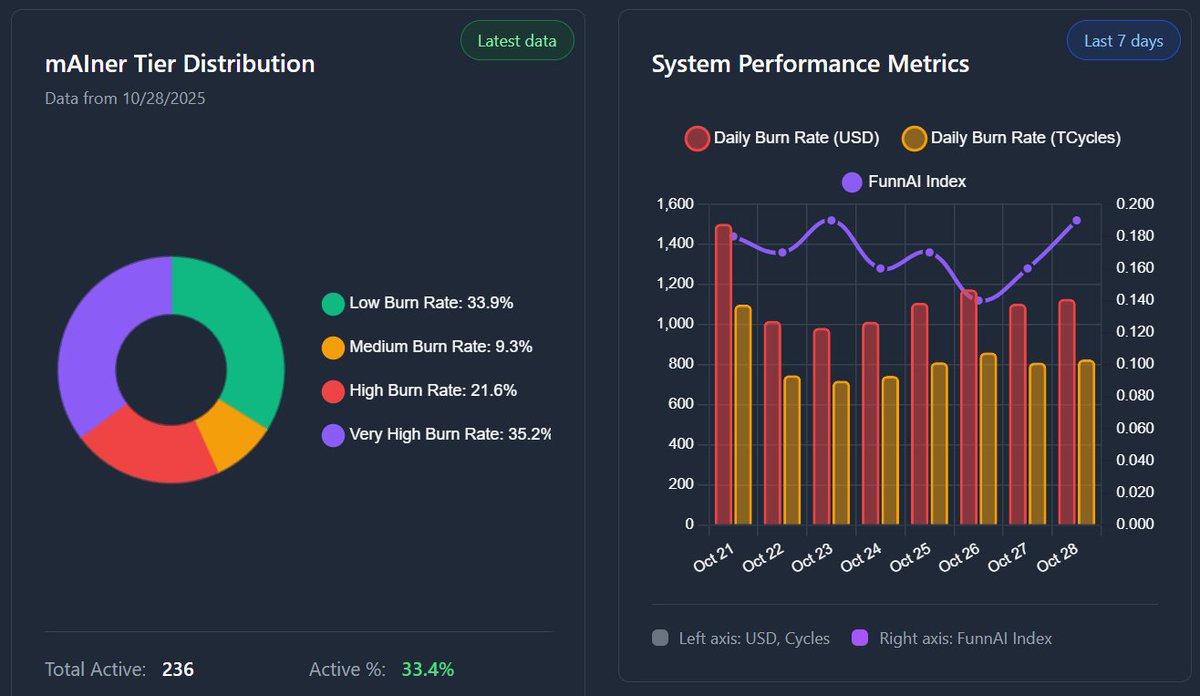Click the Daily Burn Rate (TCycles) legend circle
This screenshot has width=1200, height=696.
pos(915,137)
